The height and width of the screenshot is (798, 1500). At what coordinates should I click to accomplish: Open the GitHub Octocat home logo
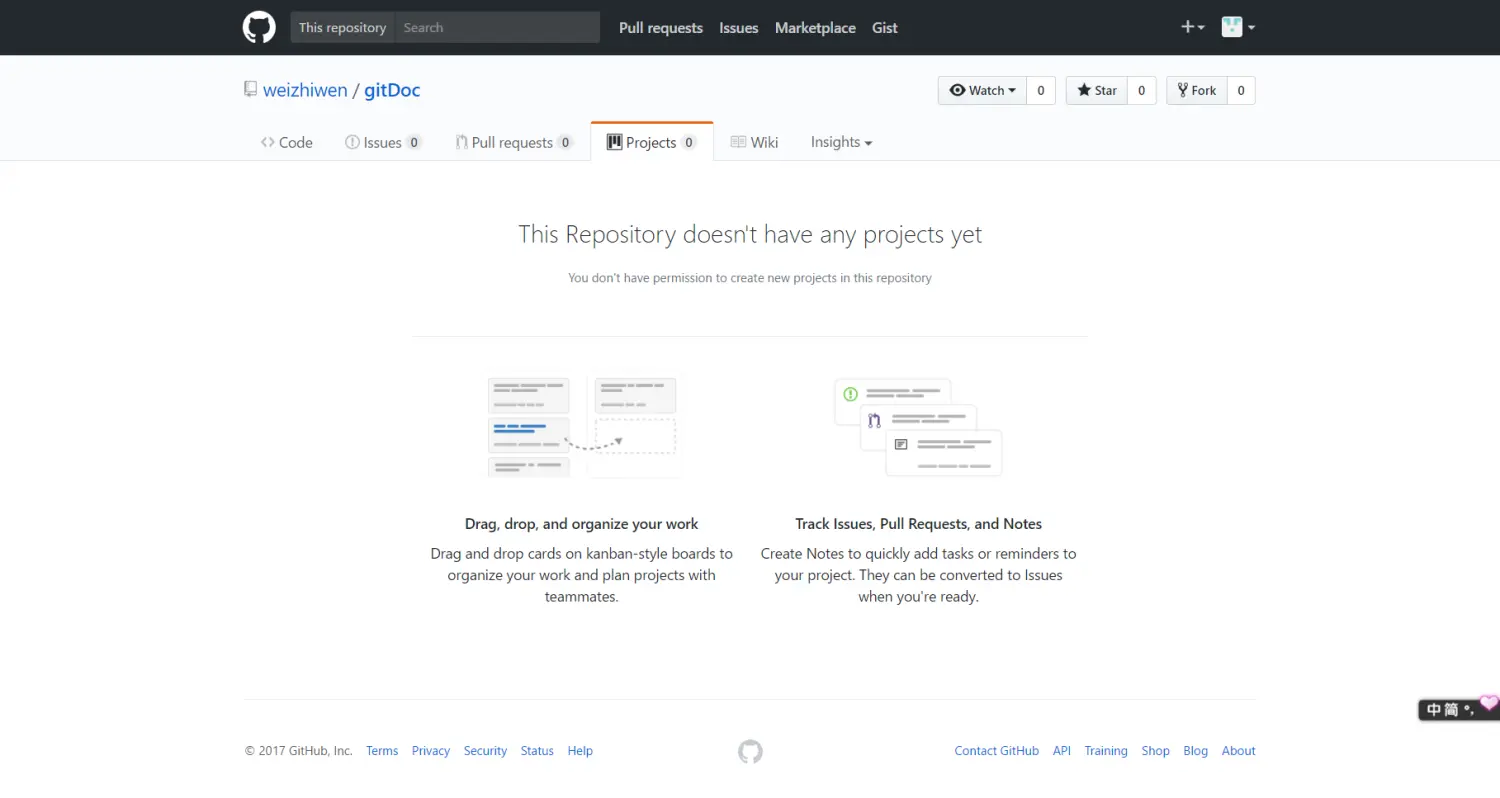[x=259, y=27]
